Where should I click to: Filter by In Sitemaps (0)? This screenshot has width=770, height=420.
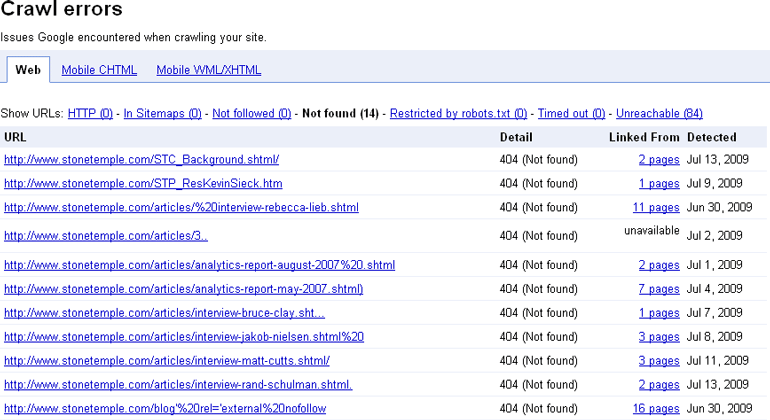coord(163,113)
